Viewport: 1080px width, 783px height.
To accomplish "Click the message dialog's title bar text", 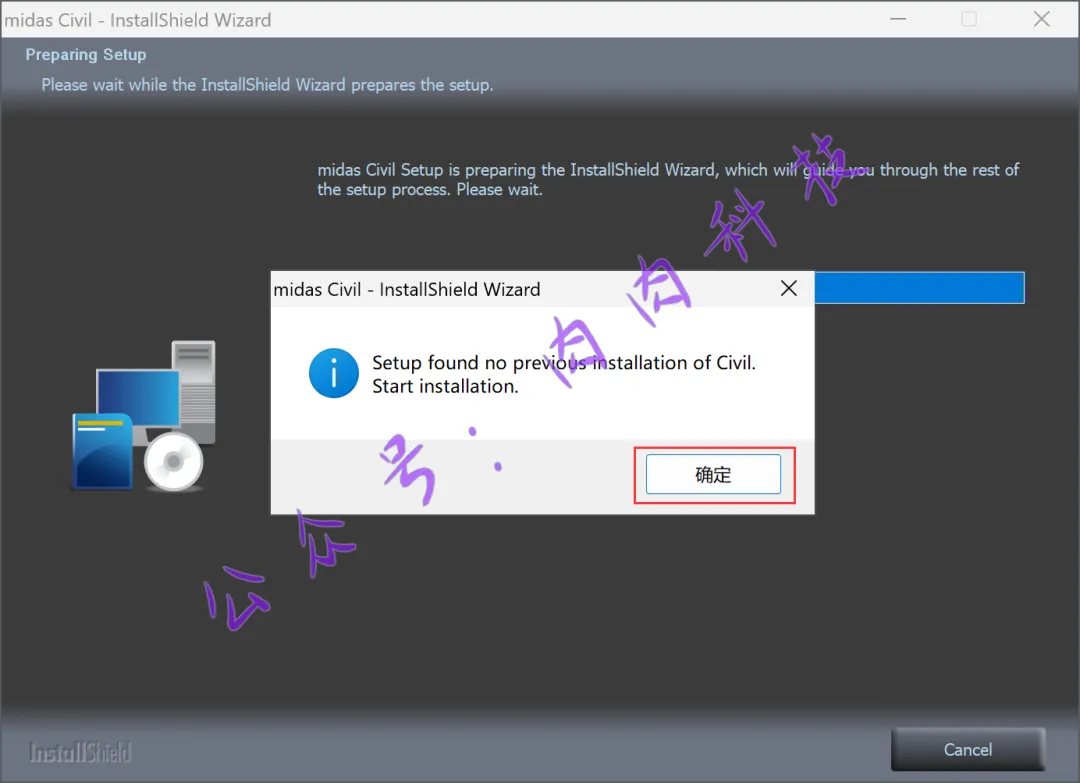I will (x=406, y=289).
